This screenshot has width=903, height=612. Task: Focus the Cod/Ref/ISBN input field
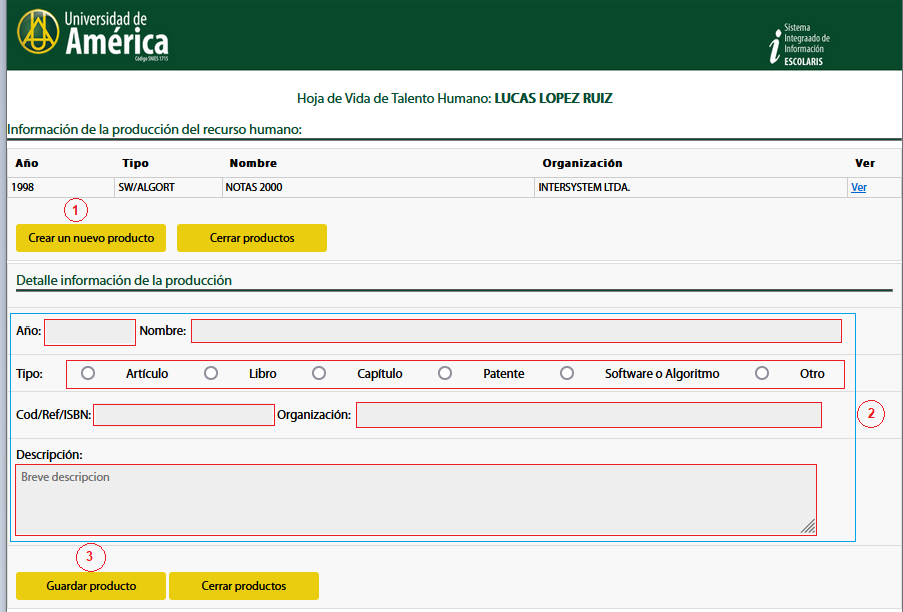pyautogui.click(x=184, y=415)
